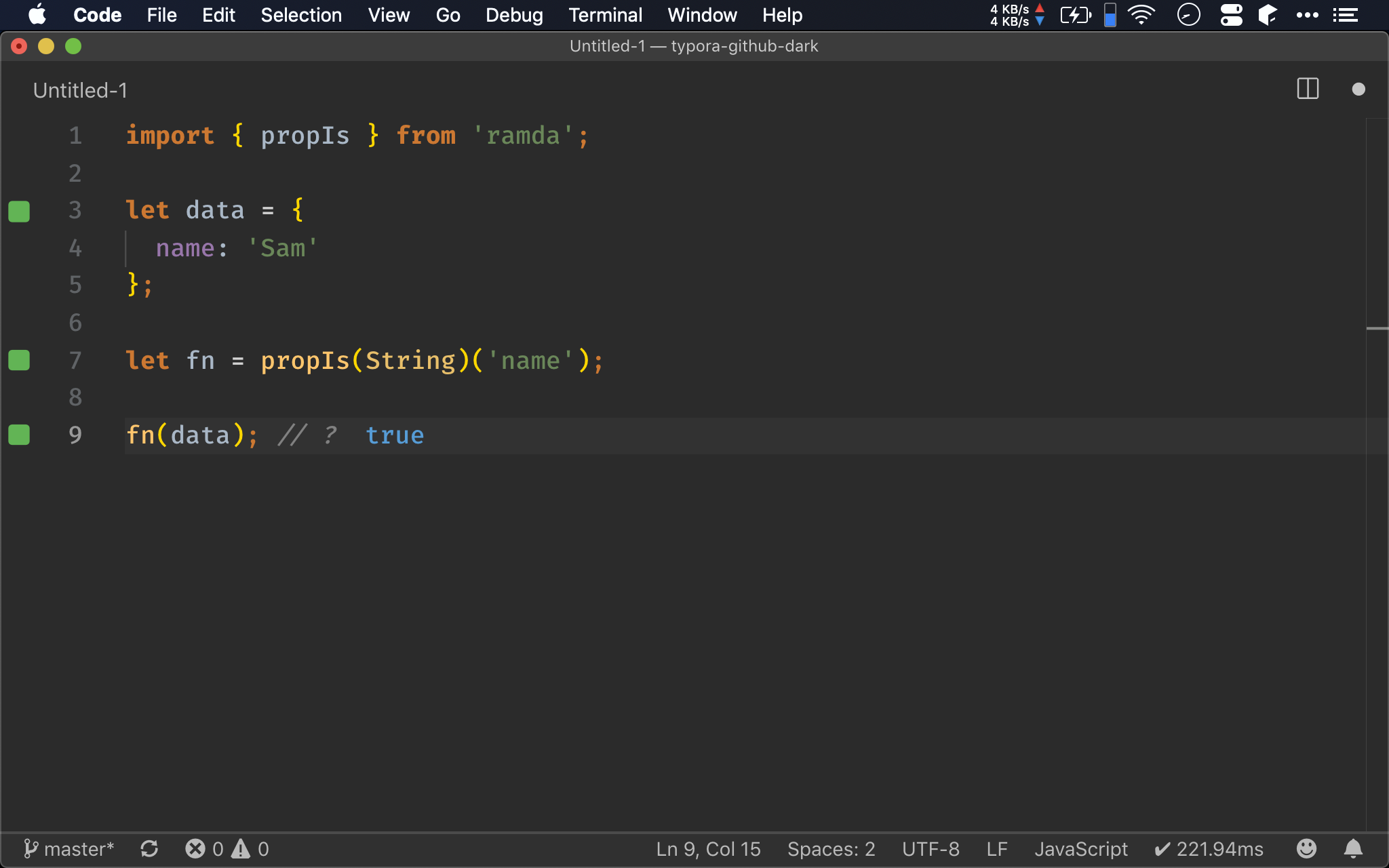
Task: Click the propIs call on line 7
Action: pos(305,361)
